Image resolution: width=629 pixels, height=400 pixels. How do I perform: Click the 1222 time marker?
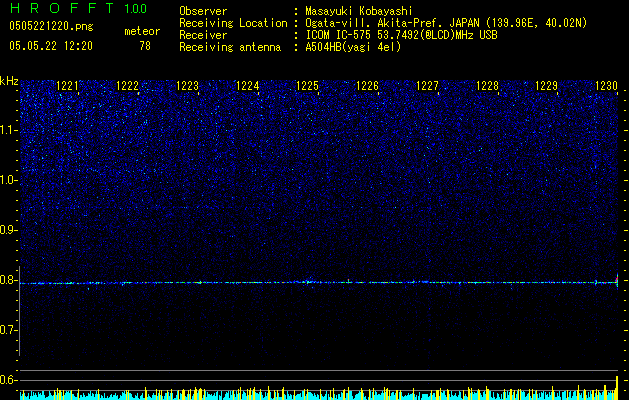click(127, 86)
